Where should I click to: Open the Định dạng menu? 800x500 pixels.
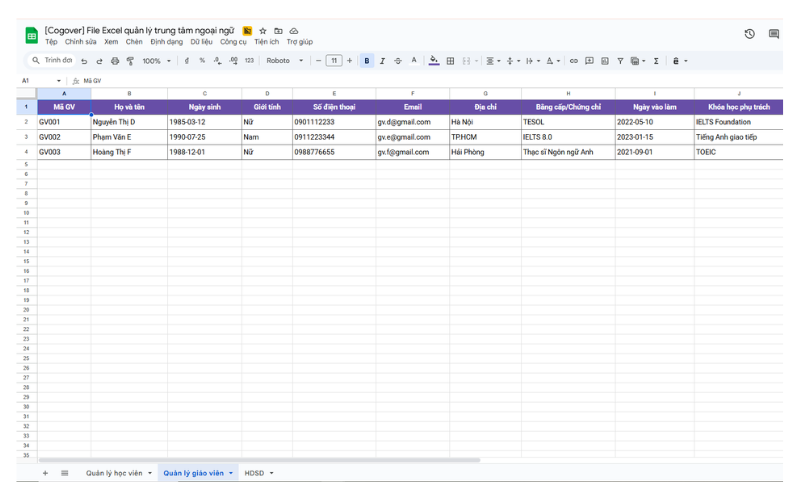coord(167,42)
